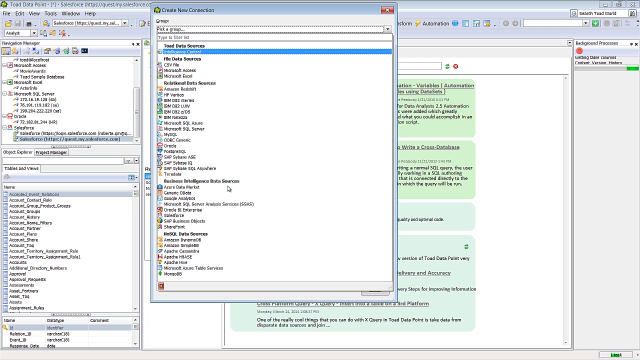This screenshot has width=640, height=360.
Task: Choose the Microsoft Excel data source
Action: coord(178,76)
